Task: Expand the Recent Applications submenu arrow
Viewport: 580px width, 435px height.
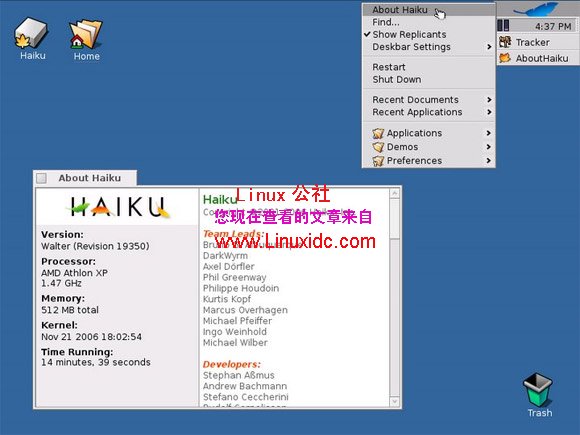Action: click(x=489, y=112)
